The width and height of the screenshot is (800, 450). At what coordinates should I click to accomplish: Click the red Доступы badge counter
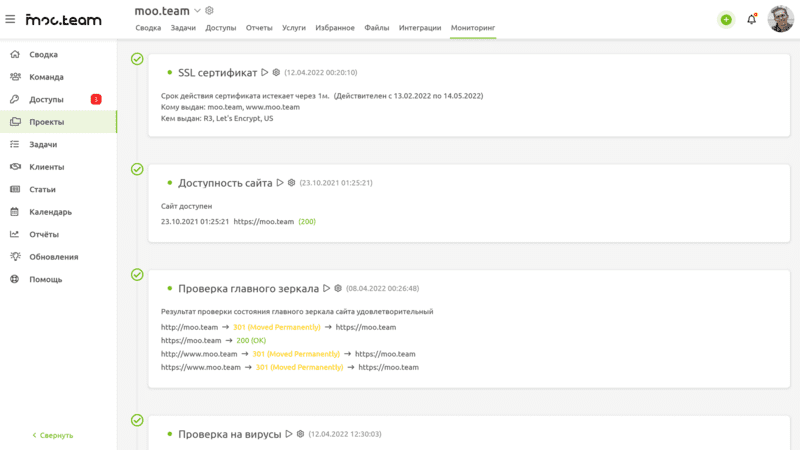tap(96, 99)
